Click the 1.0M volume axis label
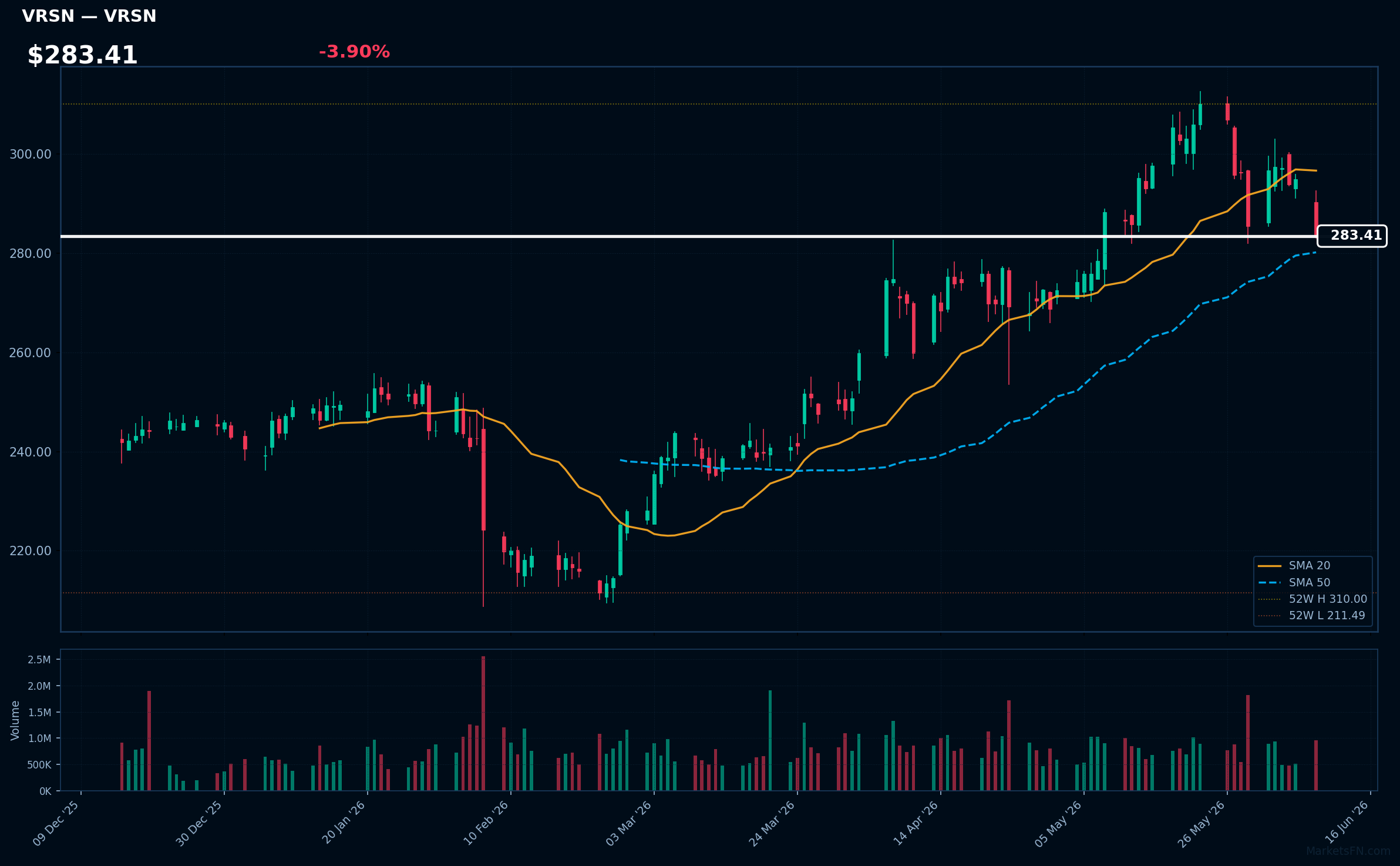 [39, 739]
